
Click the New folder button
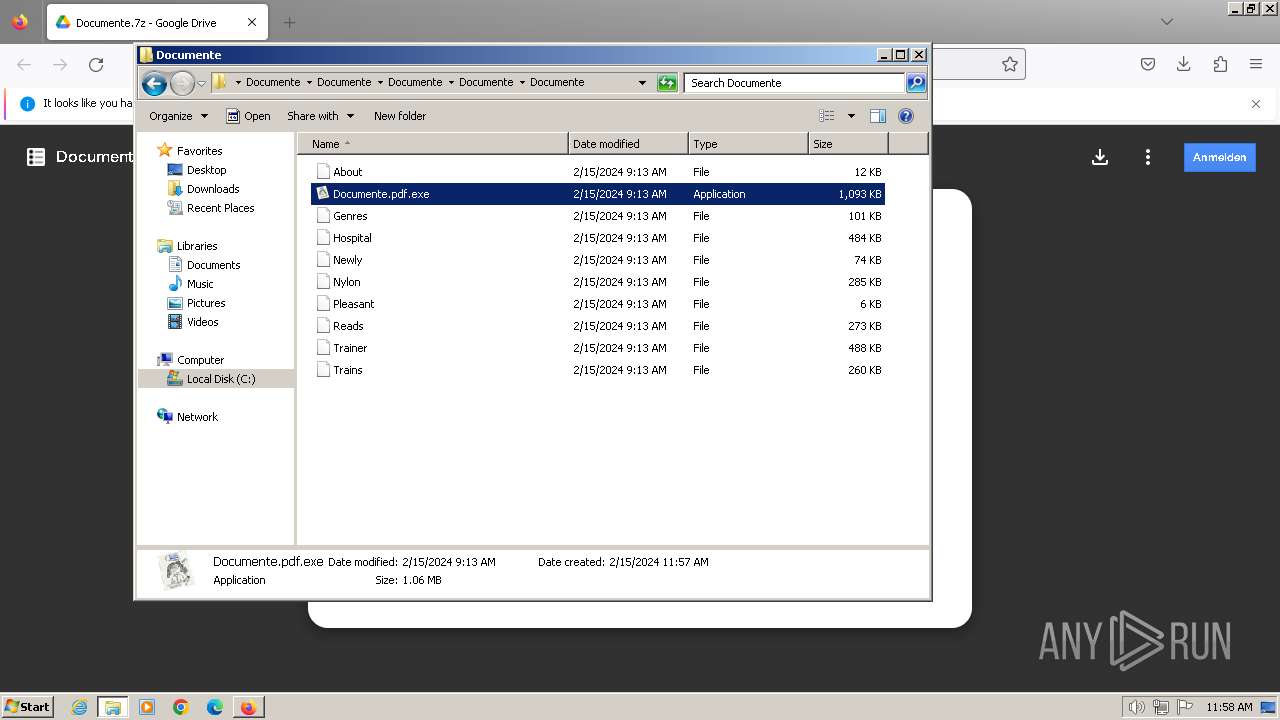point(400,116)
